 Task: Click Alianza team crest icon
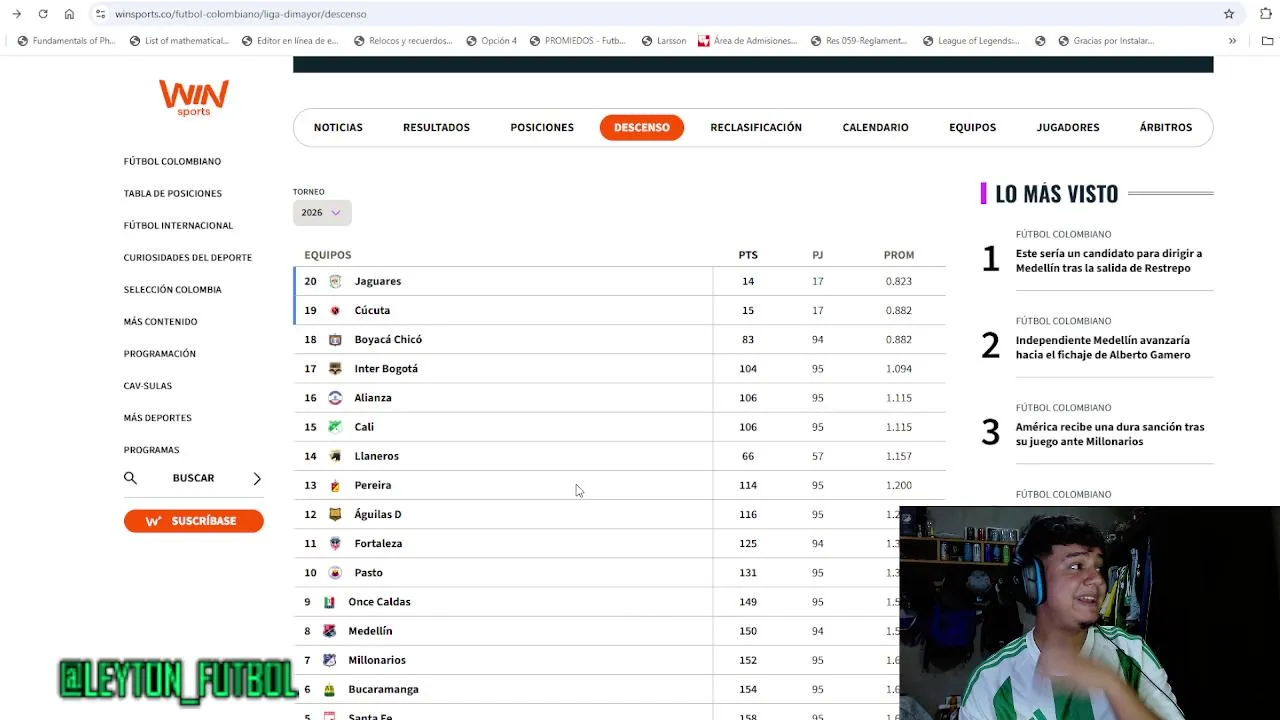coord(335,398)
